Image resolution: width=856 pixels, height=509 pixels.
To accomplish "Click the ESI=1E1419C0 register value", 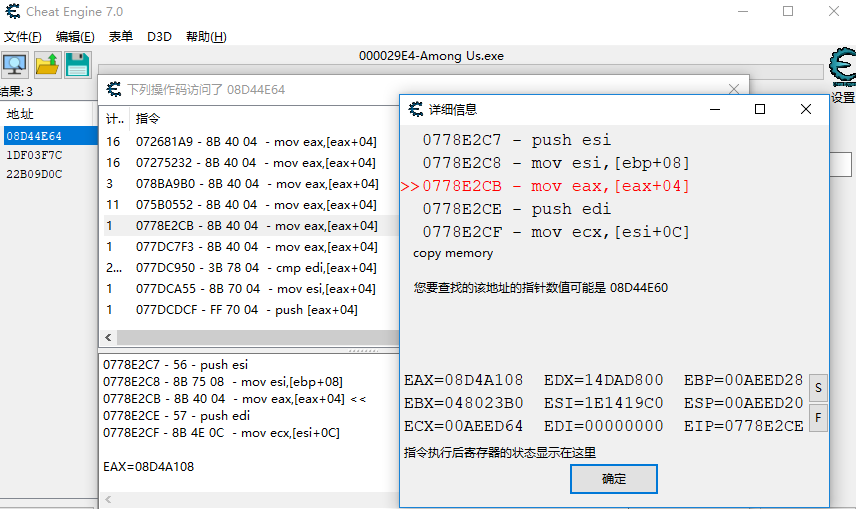I will (603, 403).
